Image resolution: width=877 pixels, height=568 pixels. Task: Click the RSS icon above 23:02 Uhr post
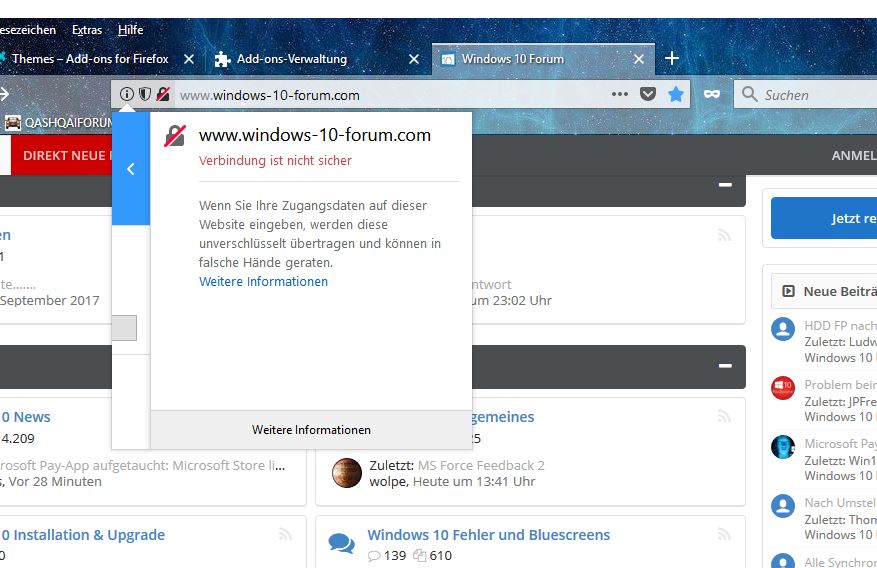(724, 235)
